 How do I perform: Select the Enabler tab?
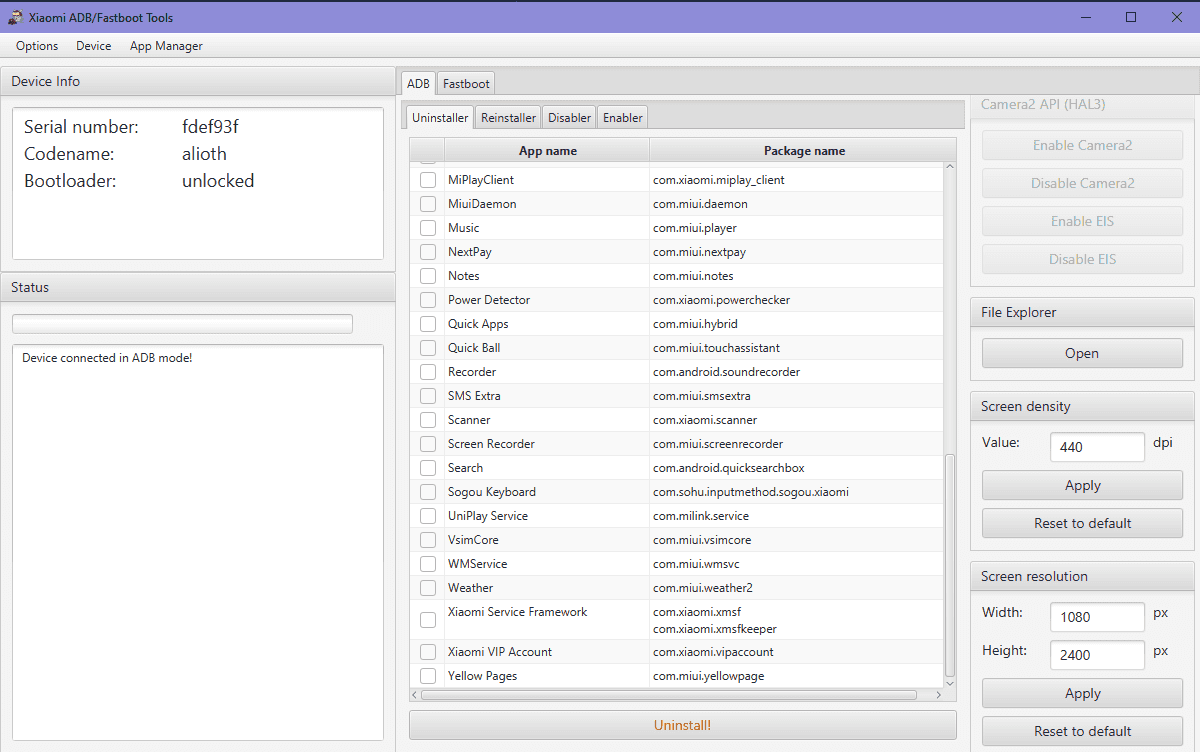click(622, 118)
